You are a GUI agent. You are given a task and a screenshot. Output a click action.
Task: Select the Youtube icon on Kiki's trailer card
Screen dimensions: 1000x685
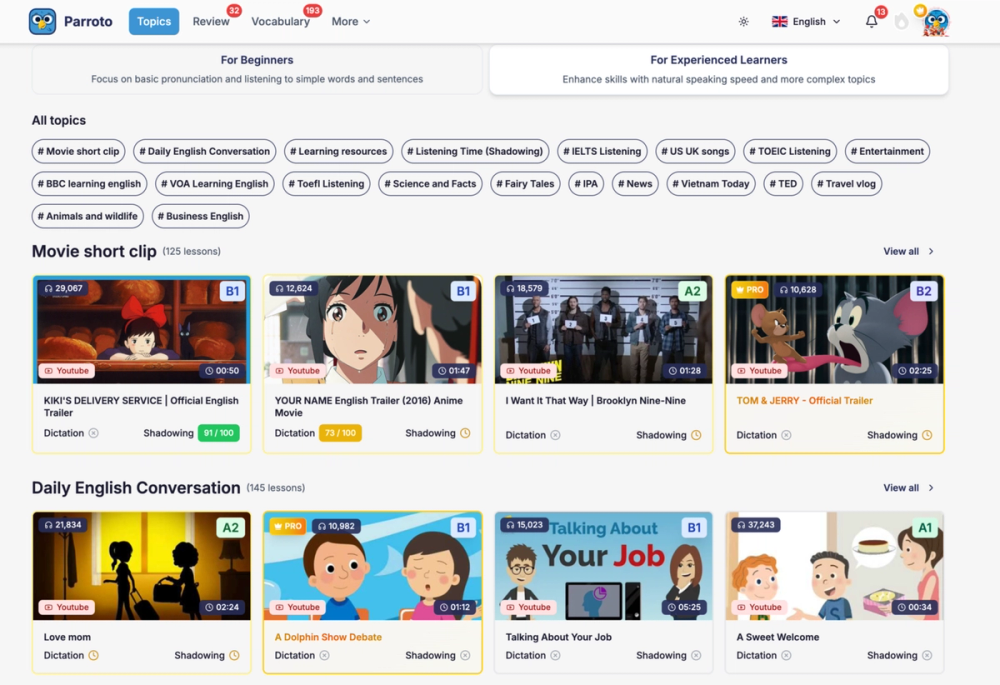66,370
